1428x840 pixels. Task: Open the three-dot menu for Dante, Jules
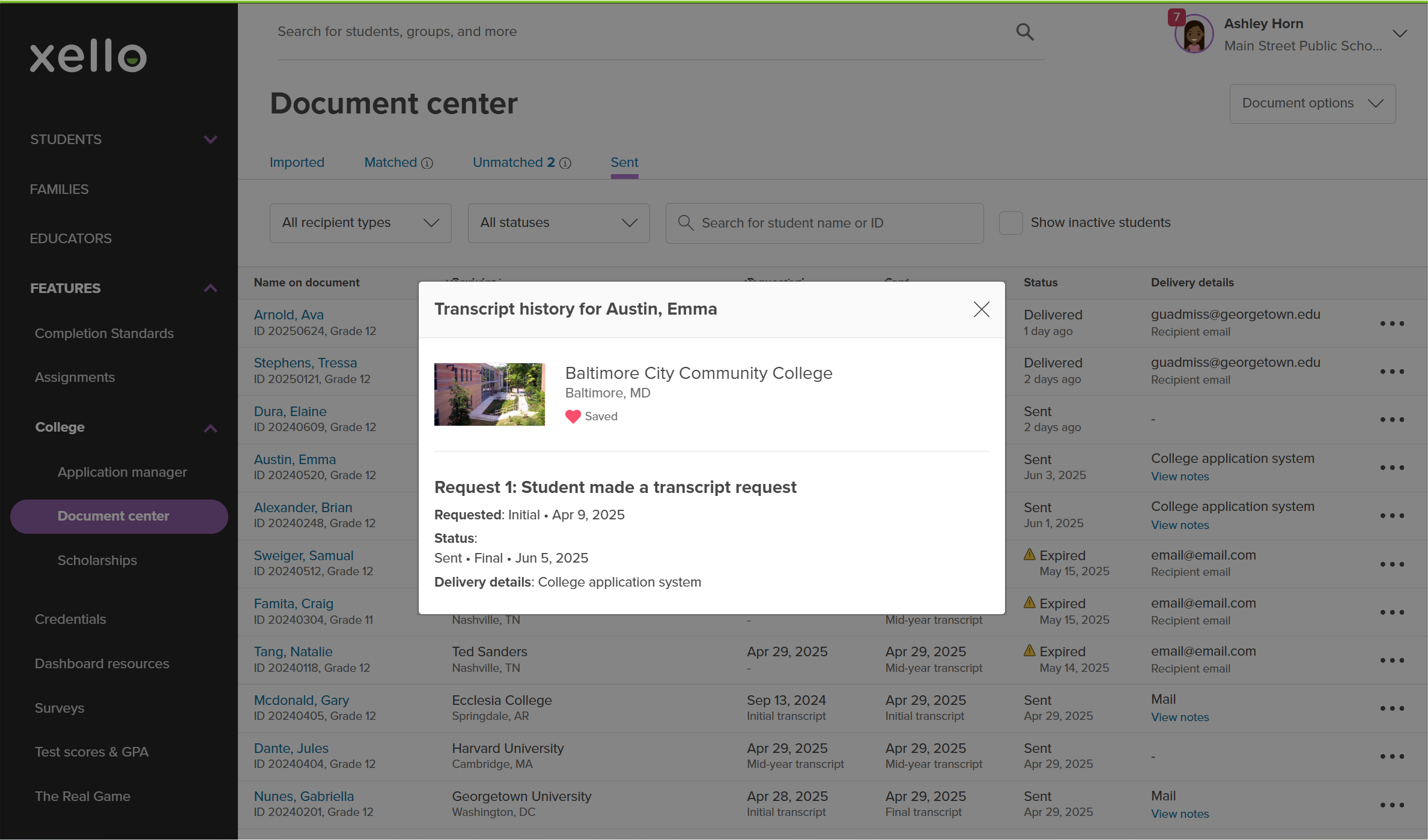click(1392, 757)
